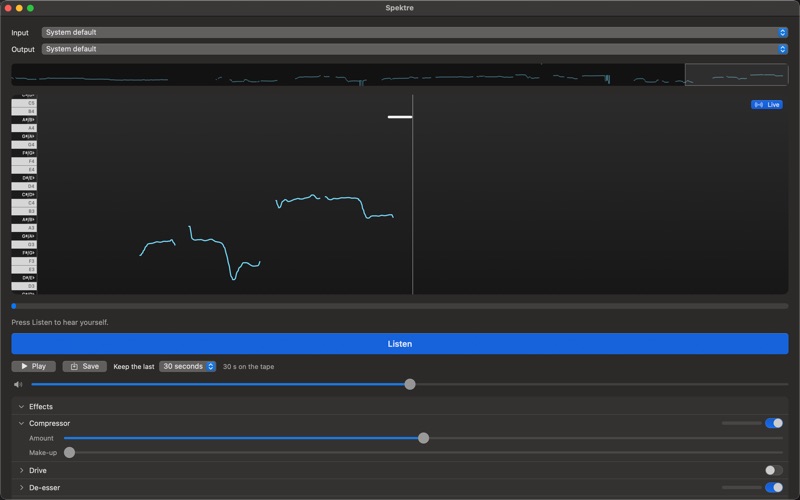The width and height of the screenshot is (800, 500).
Task: Click the speaker volume icon
Action: pos(18,384)
